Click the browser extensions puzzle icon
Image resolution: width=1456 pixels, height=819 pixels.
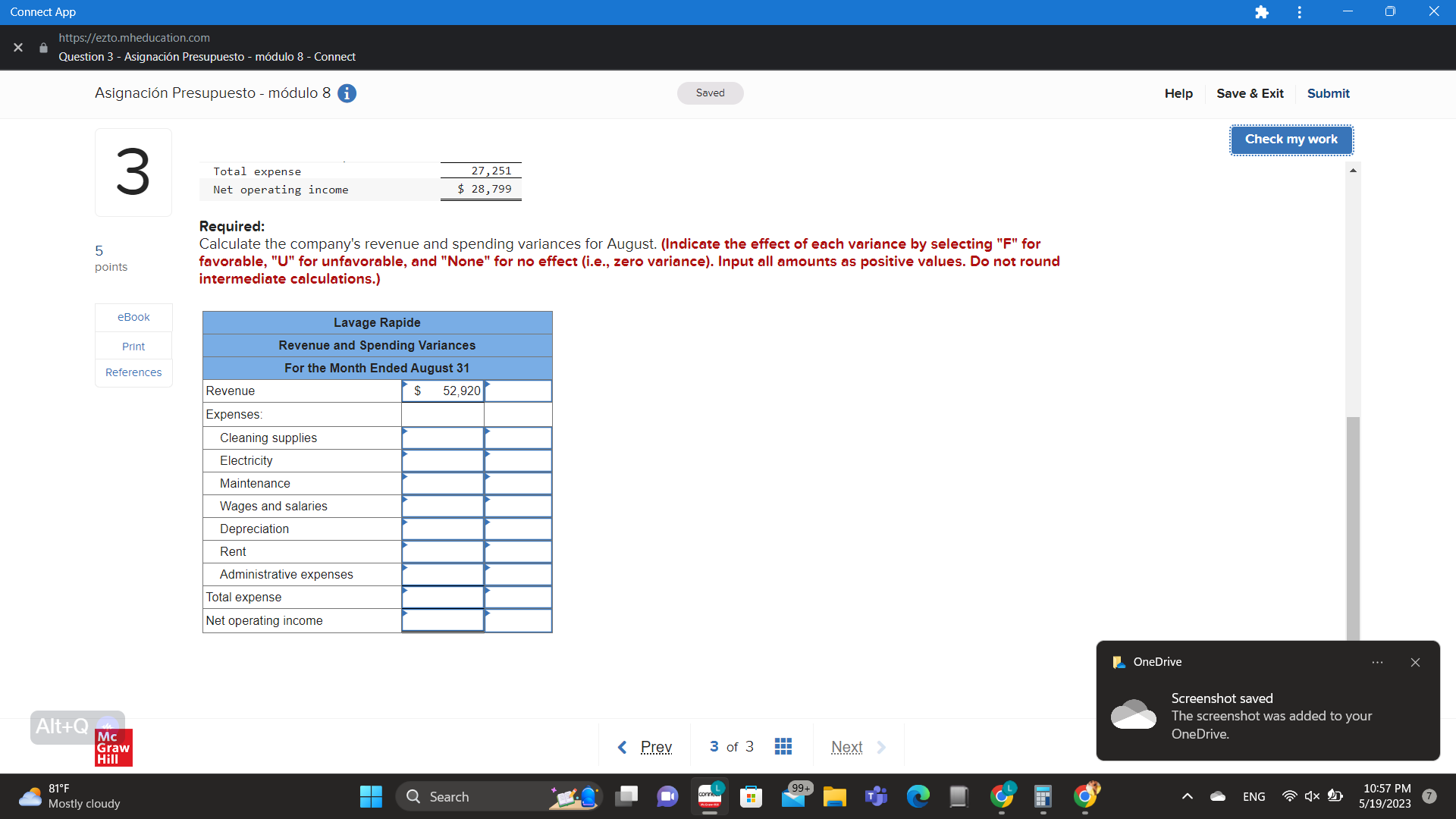[1261, 11]
